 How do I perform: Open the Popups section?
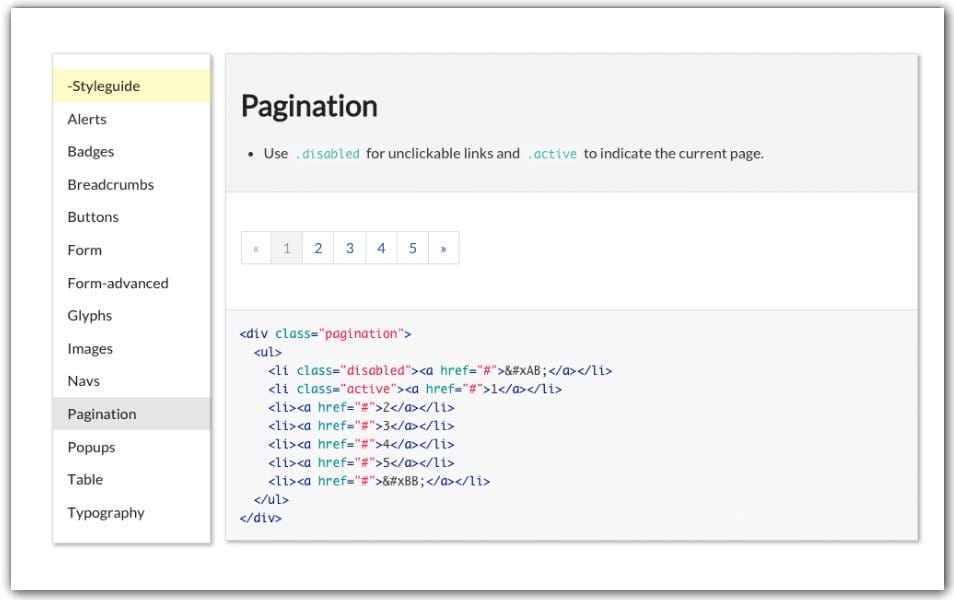point(91,447)
